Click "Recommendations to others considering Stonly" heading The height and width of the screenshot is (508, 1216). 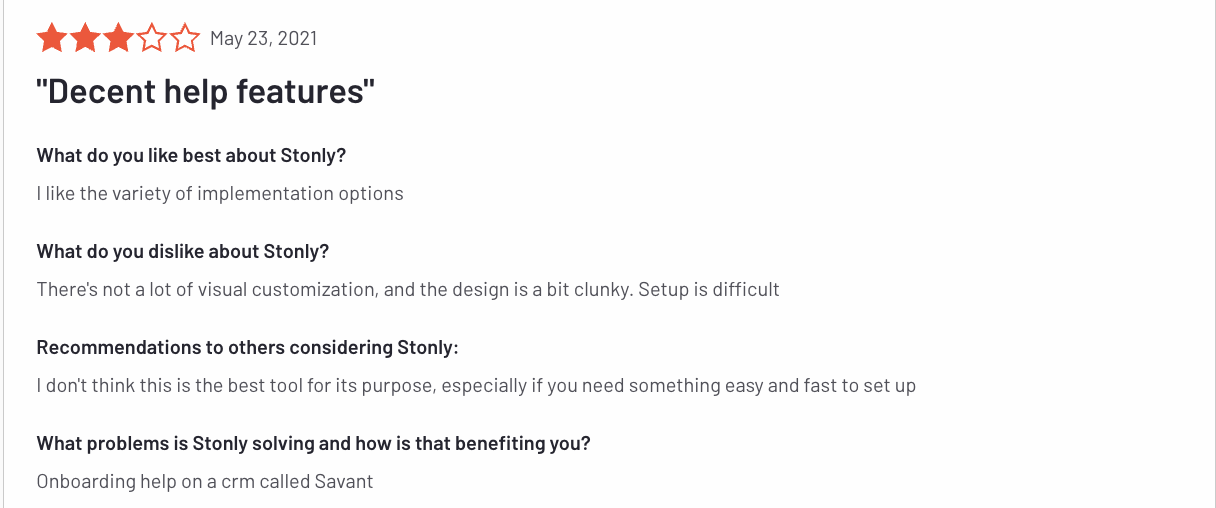tap(248, 347)
